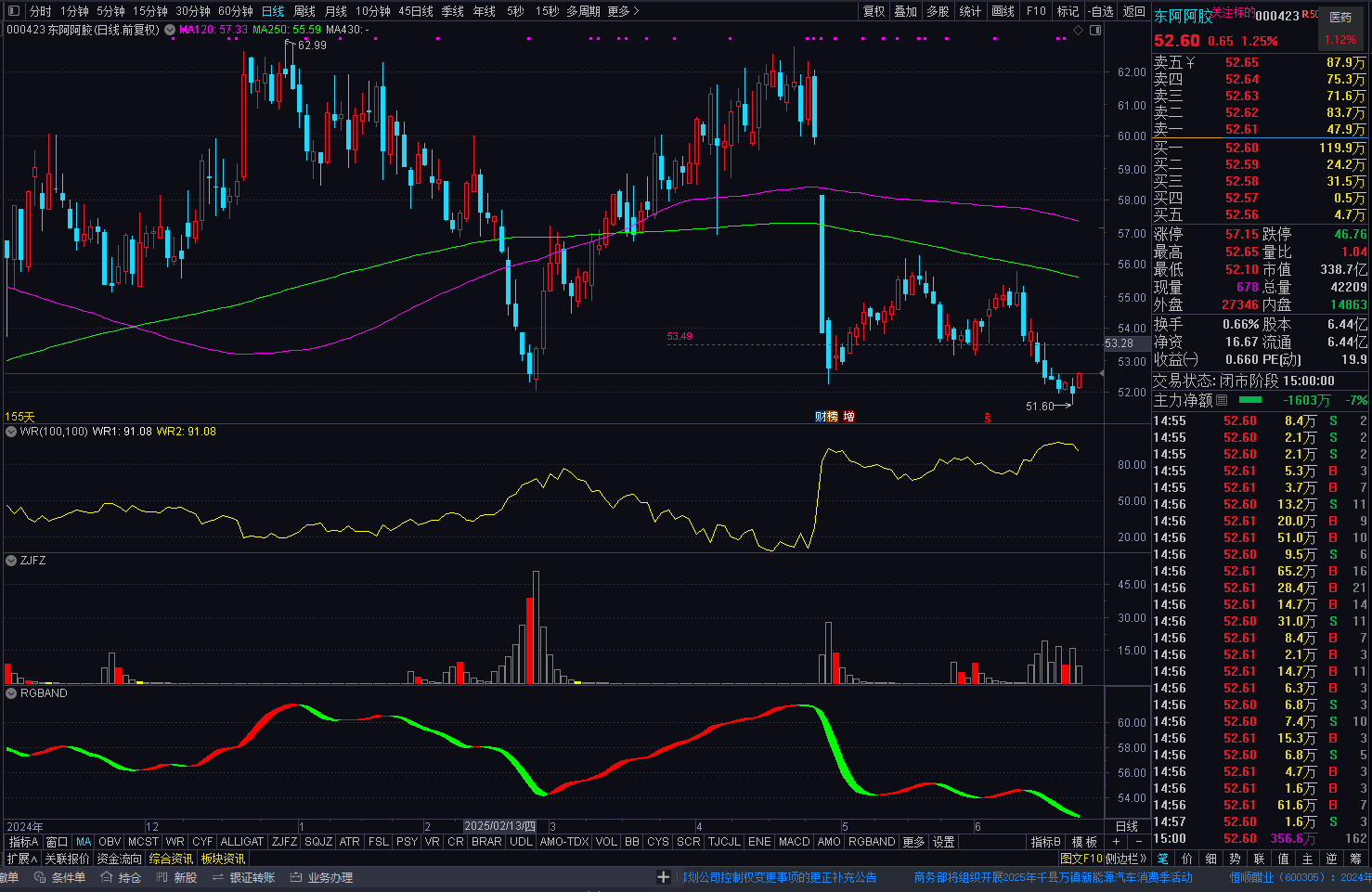Click the red dollar marker on the time axis

[x=987, y=418]
